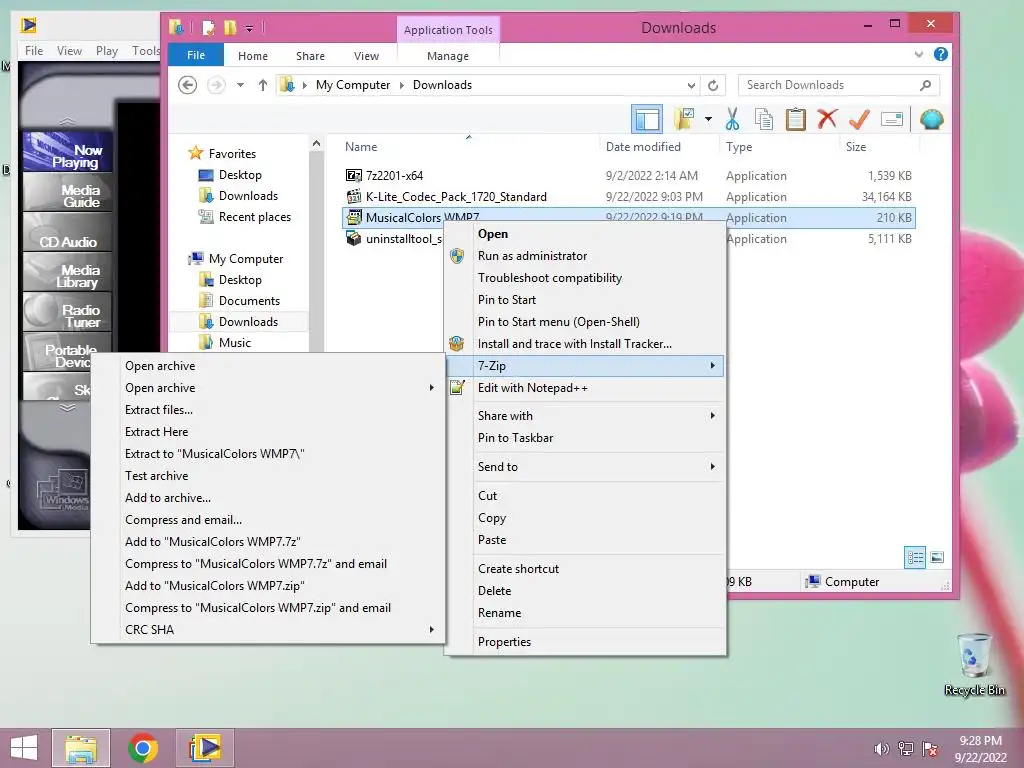Image resolution: width=1024 pixels, height=768 pixels.
Task: Expand the CRC SHA submenu
Action: click(268, 630)
